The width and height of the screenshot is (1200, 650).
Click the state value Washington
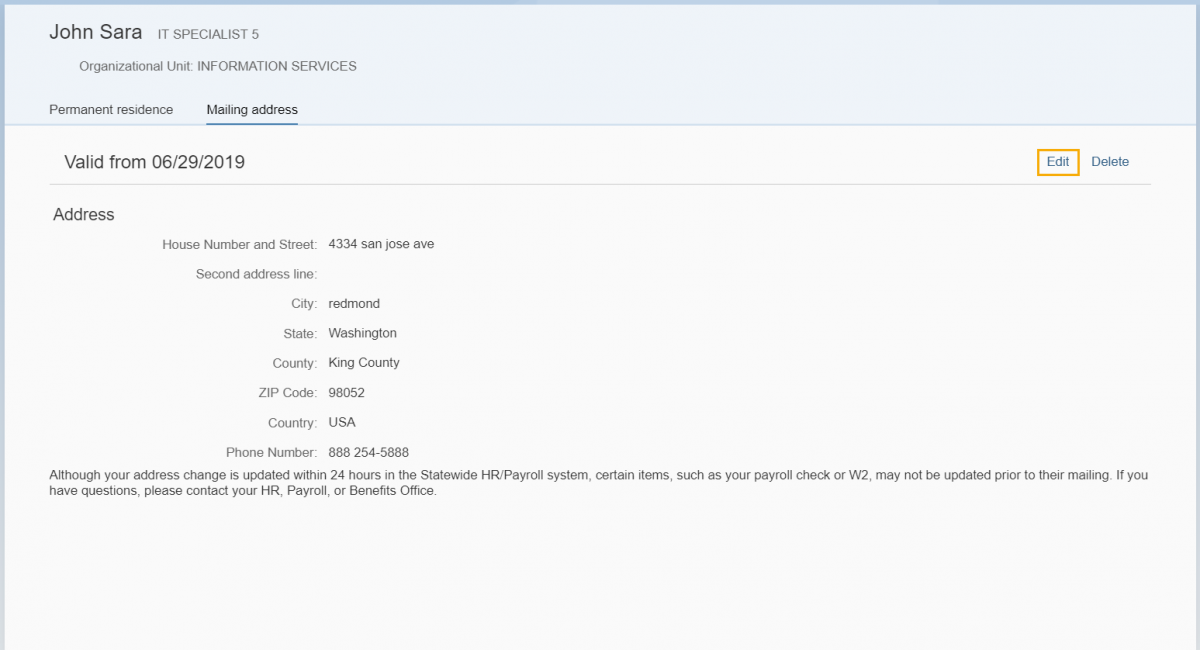point(362,333)
